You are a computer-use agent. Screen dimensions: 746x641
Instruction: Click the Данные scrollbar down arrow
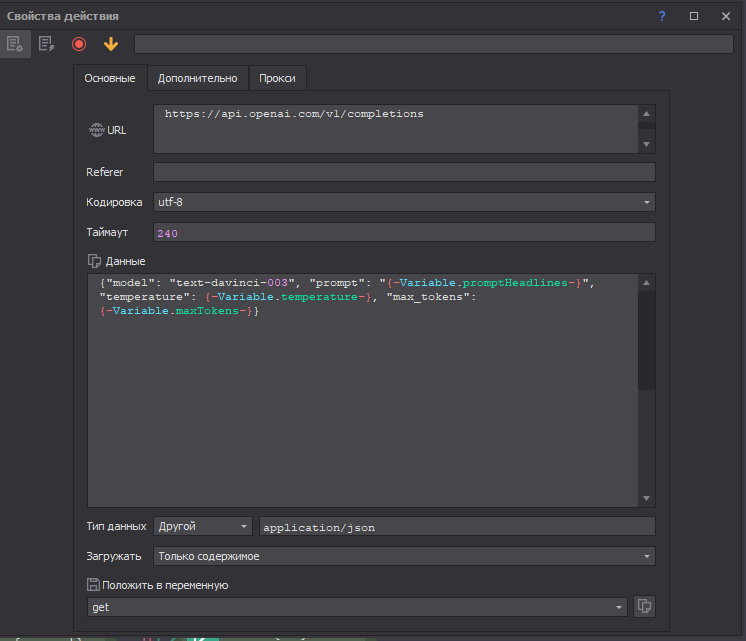(x=647, y=498)
